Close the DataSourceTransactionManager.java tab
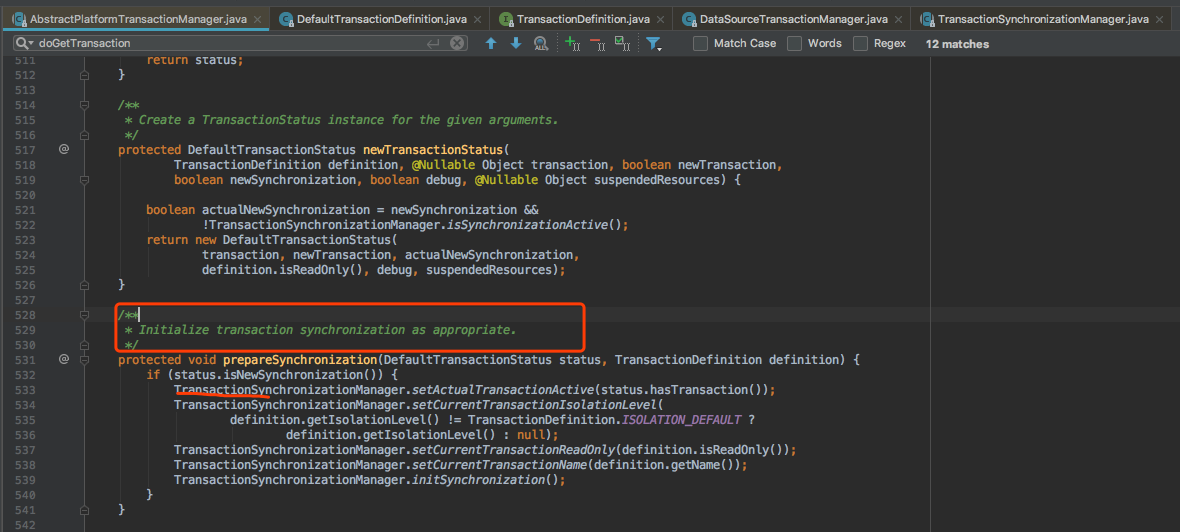This screenshot has height=532, width=1180. (900, 19)
